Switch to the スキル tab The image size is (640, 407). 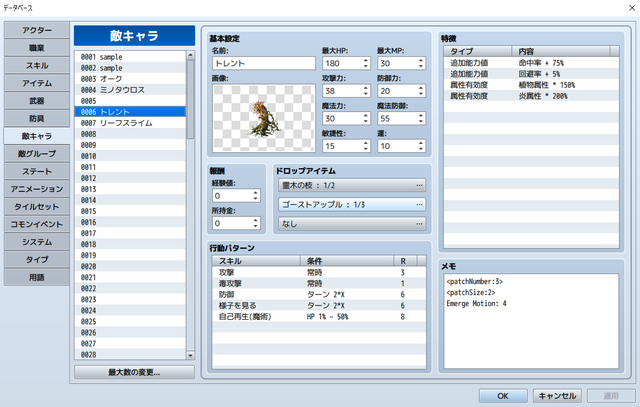tap(37, 66)
